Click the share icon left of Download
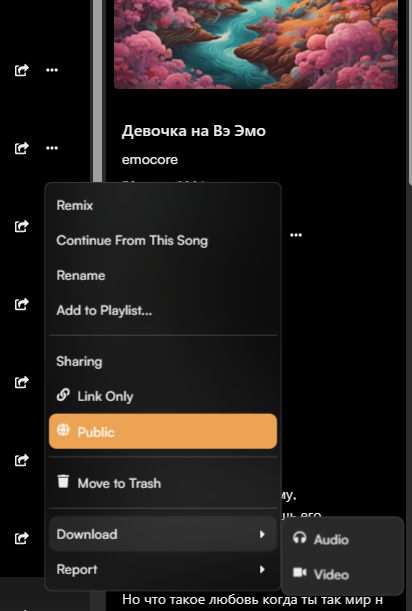The width and height of the screenshot is (412, 611). point(21,538)
